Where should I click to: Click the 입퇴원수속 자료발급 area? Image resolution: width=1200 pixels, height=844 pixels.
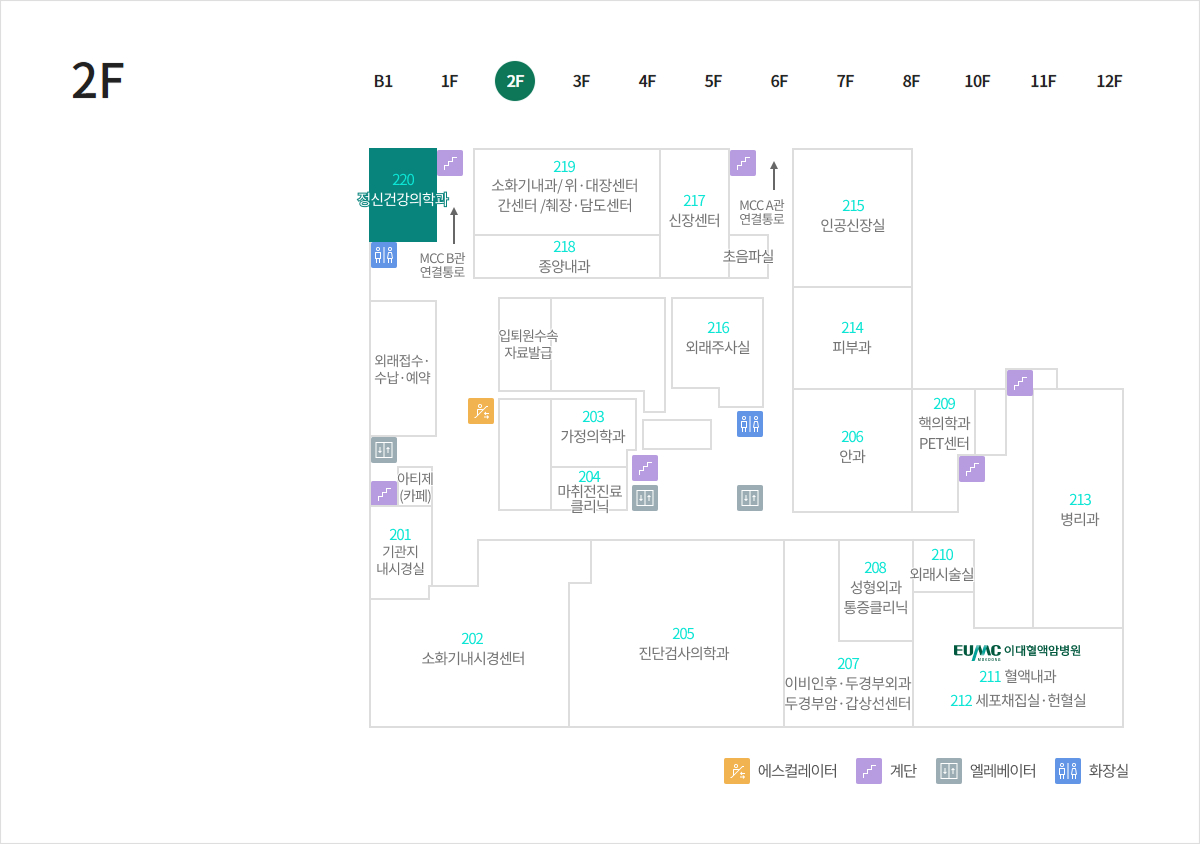tap(529, 344)
